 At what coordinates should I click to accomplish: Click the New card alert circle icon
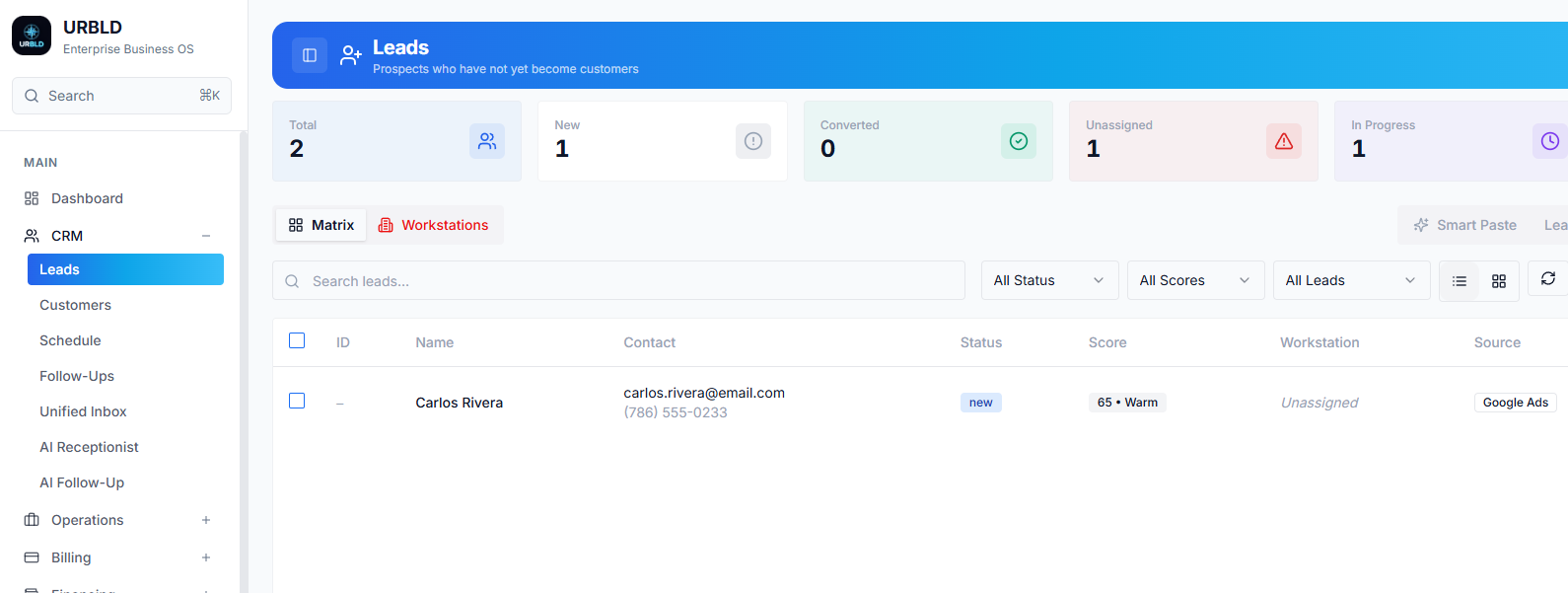753,141
